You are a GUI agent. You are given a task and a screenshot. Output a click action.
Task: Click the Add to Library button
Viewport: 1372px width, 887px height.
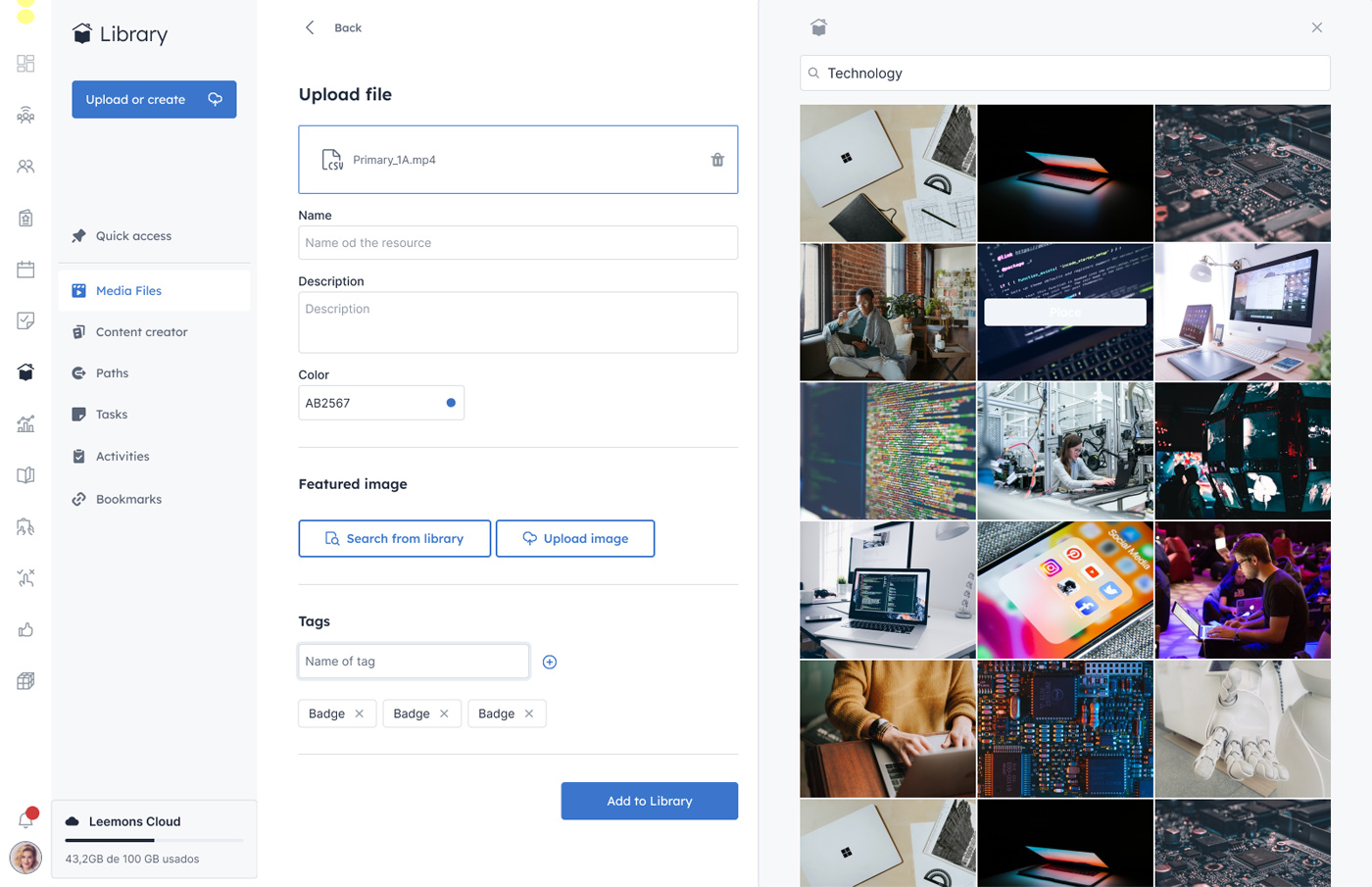[x=650, y=801]
